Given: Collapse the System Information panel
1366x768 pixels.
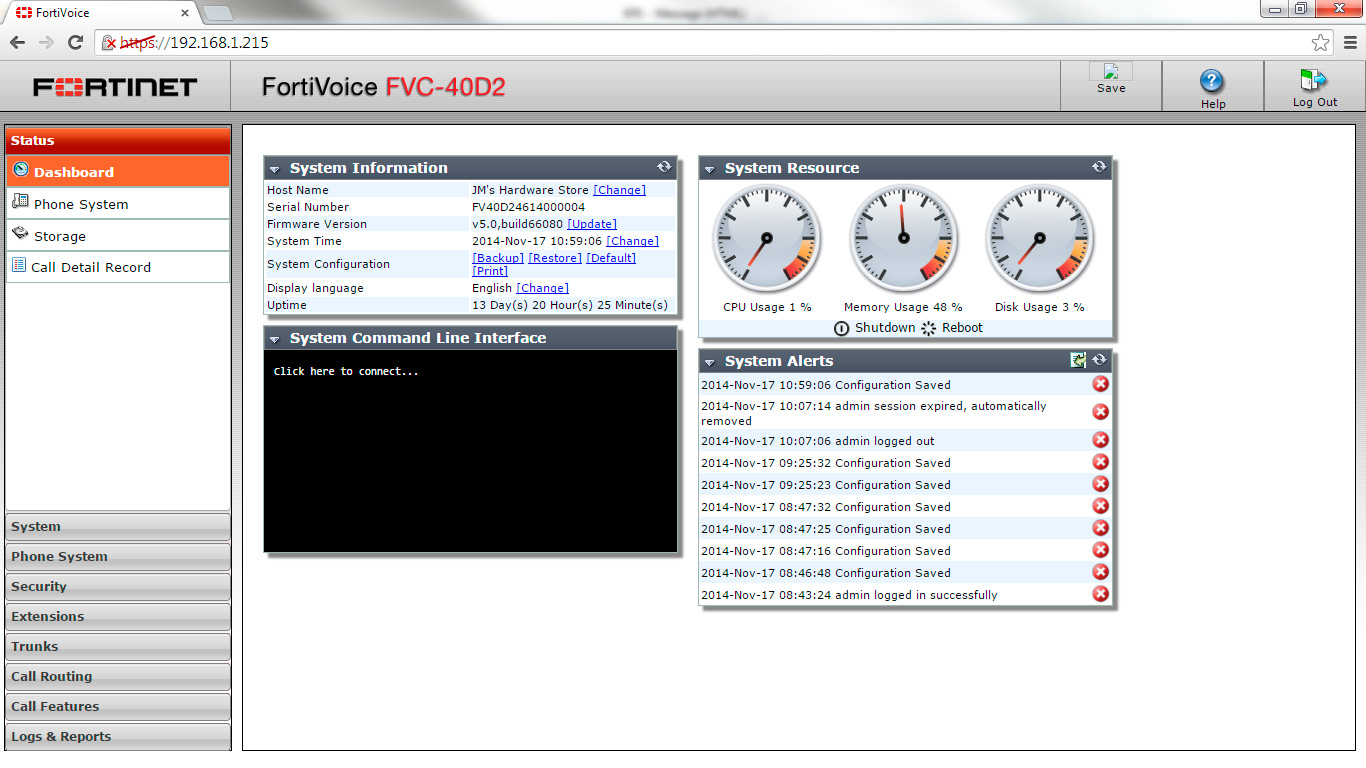Looking at the screenshot, I should 274,169.
